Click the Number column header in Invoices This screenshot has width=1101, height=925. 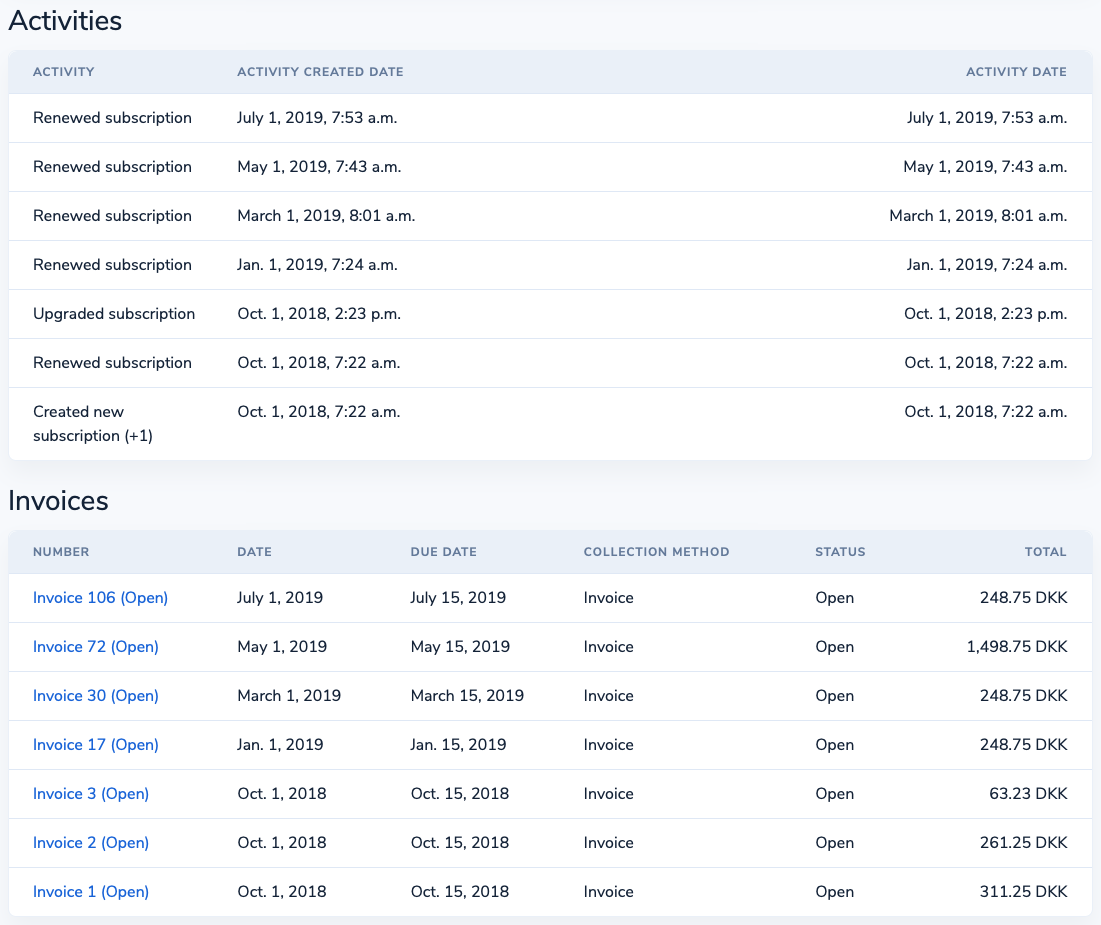click(61, 552)
